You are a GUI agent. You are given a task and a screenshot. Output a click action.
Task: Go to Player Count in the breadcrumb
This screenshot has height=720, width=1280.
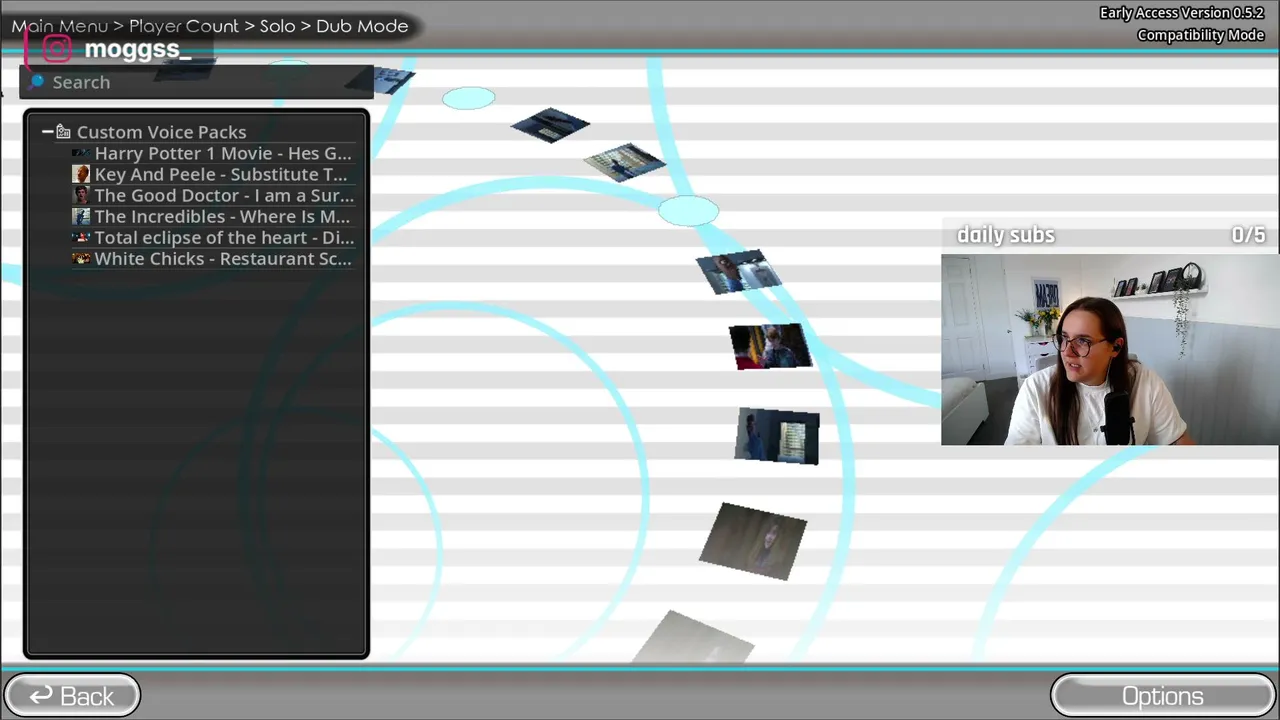click(x=184, y=26)
